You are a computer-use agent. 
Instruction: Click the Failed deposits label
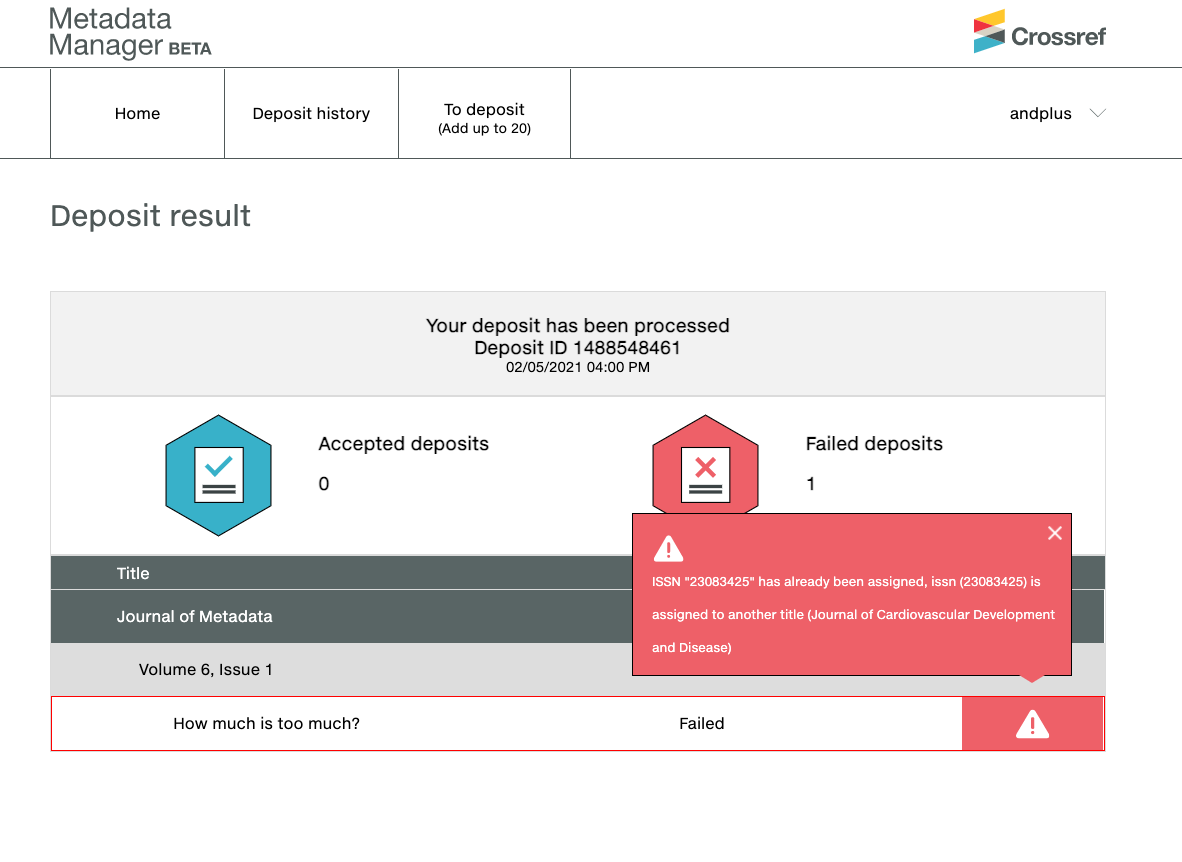click(x=874, y=444)
